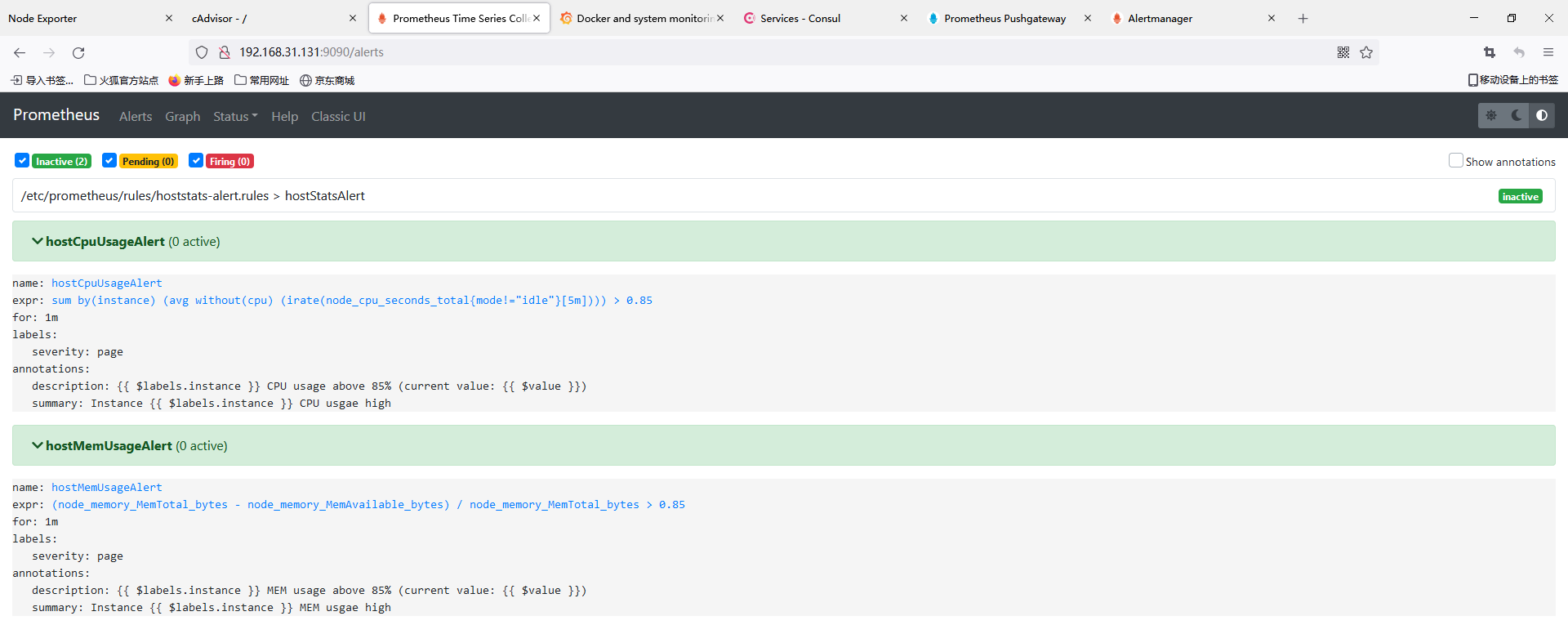Enable Show annotations checkbox
This screenshot has height=625, width=1568.
point(1455,160)
